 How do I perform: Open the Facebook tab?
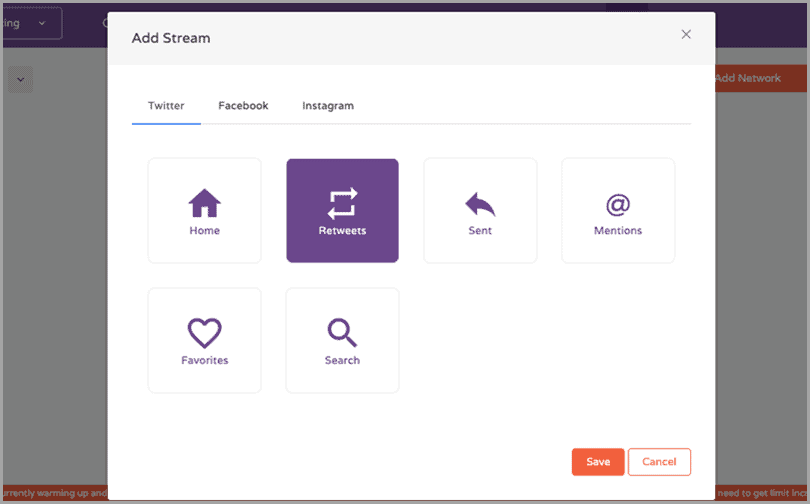point(243,105)
